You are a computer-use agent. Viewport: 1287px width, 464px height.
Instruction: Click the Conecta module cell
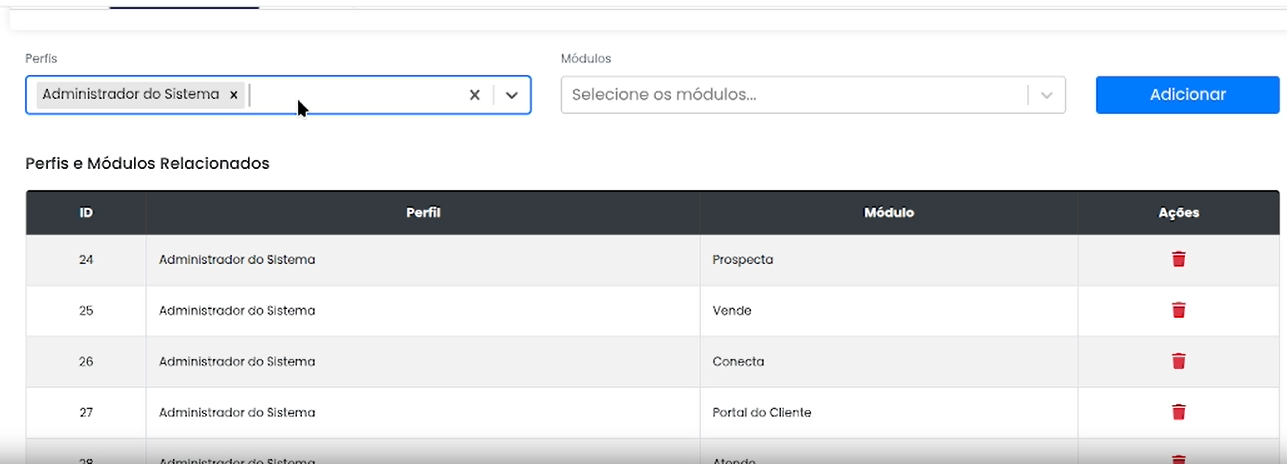click(738, 362)
